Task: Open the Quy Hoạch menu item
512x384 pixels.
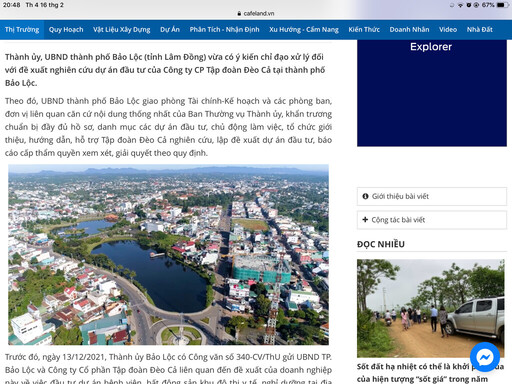Action: click(66, 30)
